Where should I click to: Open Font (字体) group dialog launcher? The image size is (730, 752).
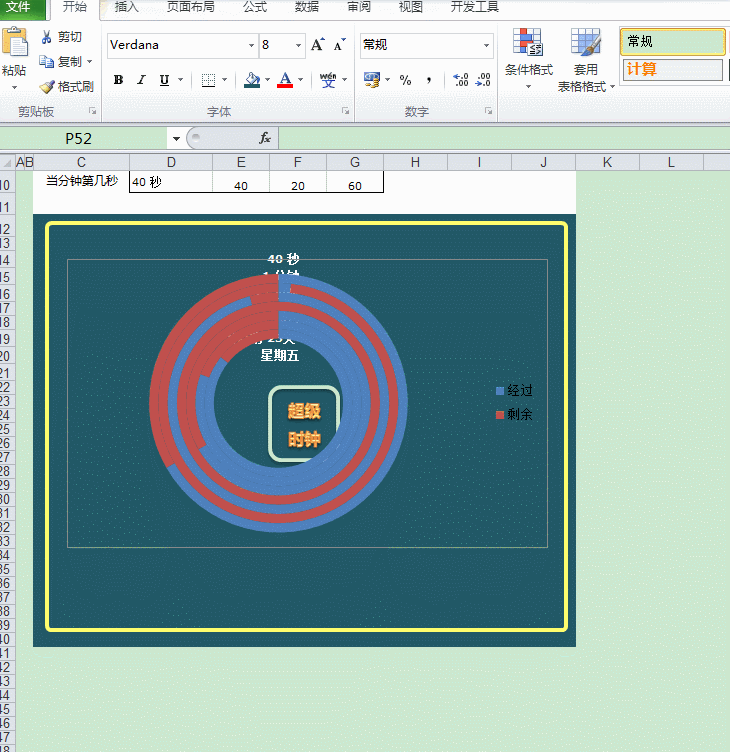tap(345, 111)
